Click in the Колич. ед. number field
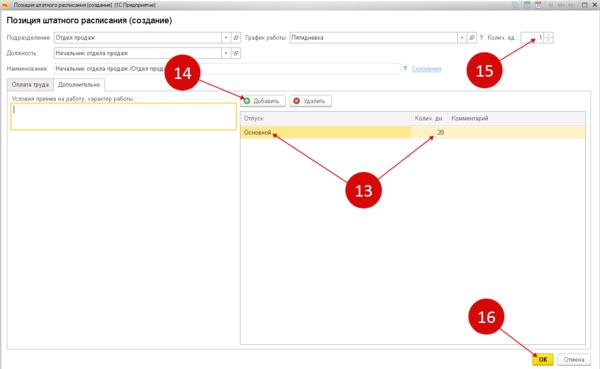The height and width of the screenshot is (369, 600). tap(532, 38)
